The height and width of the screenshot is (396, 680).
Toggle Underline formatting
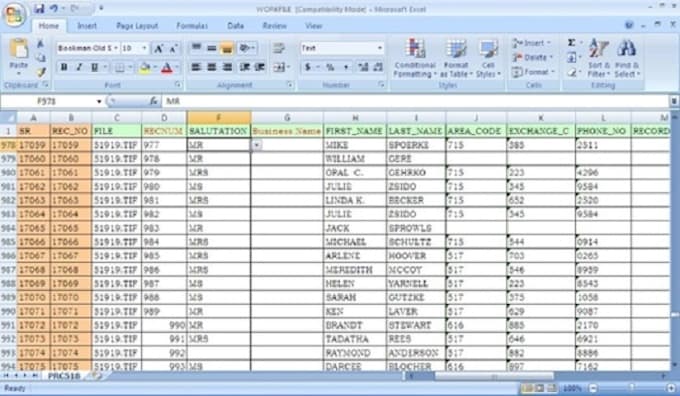[x=94, y=67]
